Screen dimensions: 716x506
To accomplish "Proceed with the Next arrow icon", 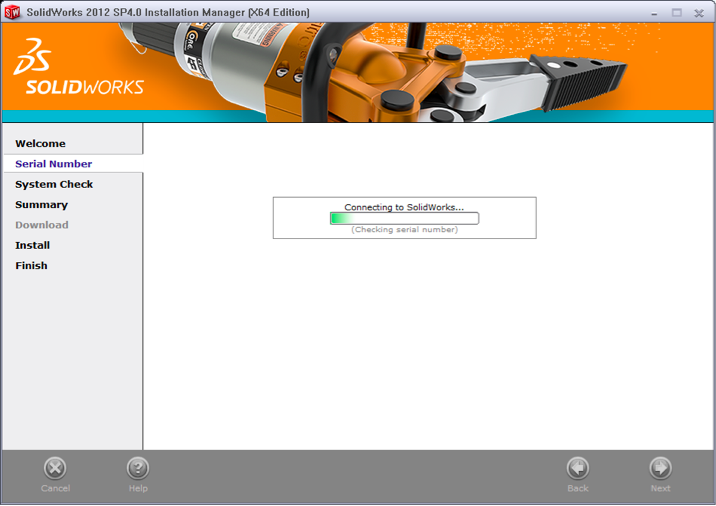I will tap(661, 468).
